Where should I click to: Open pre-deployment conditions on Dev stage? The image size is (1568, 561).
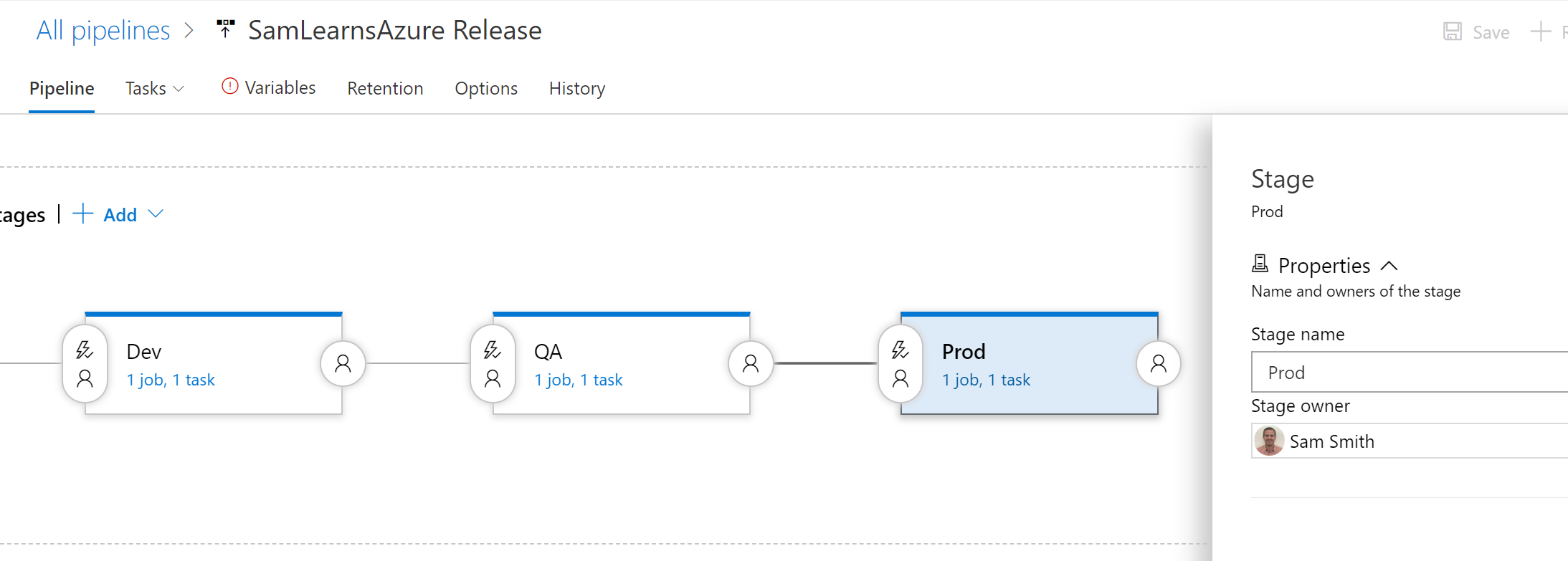tap(85, 363)
